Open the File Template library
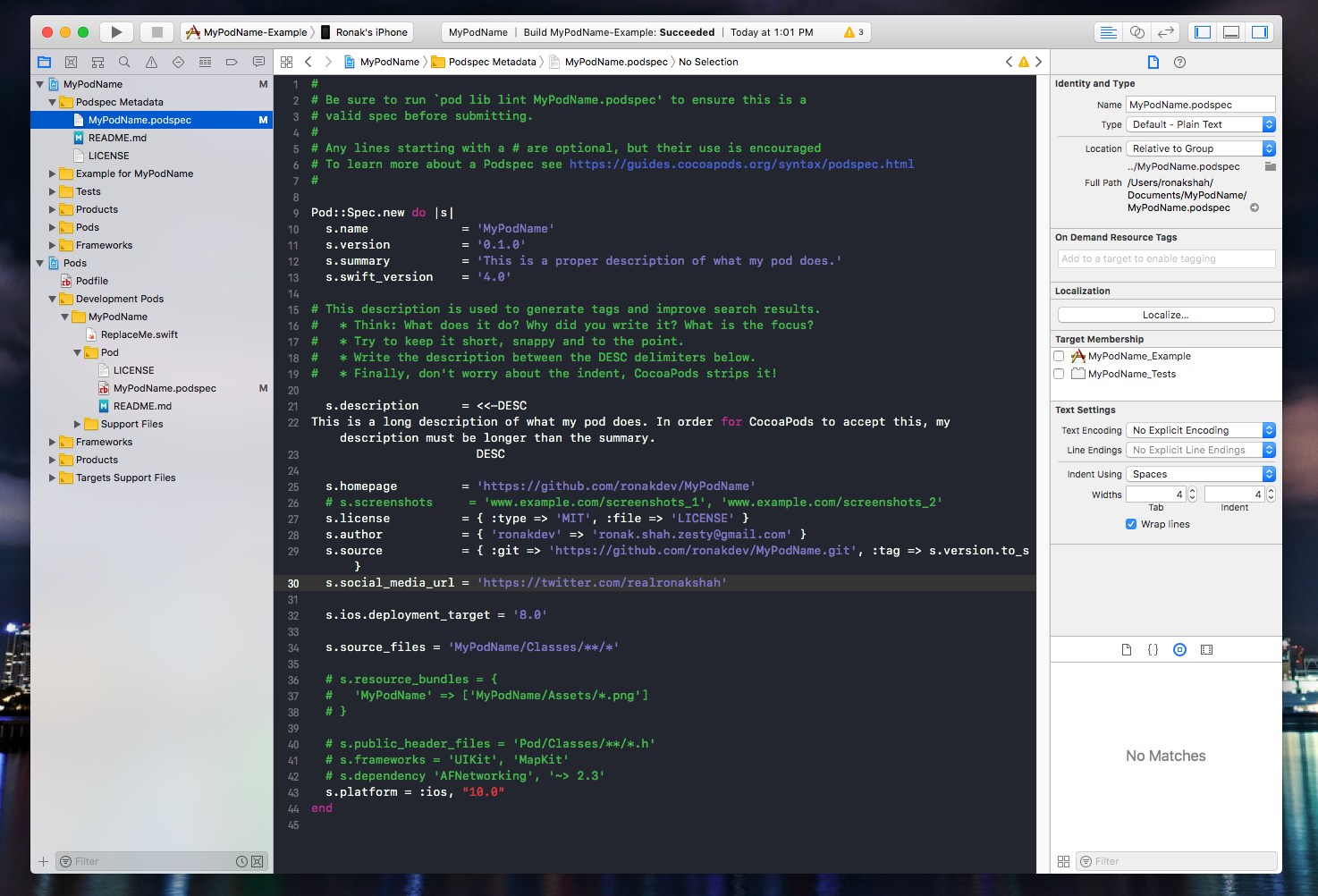The height and width of the screenshot is (896, 1318). coord(1127,650)
